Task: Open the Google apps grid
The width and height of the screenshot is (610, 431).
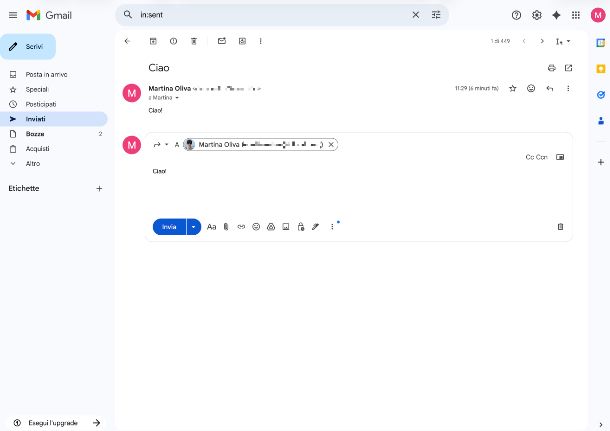Action: tap(576, 15)
